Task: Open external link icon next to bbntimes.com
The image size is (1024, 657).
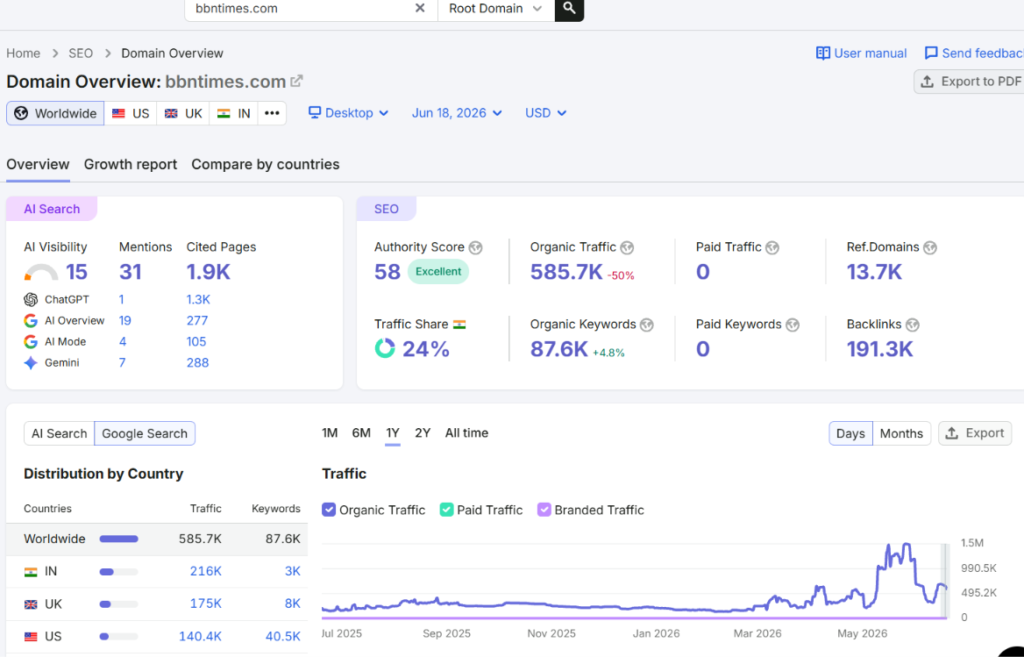Action: click(x=296, y=81)
